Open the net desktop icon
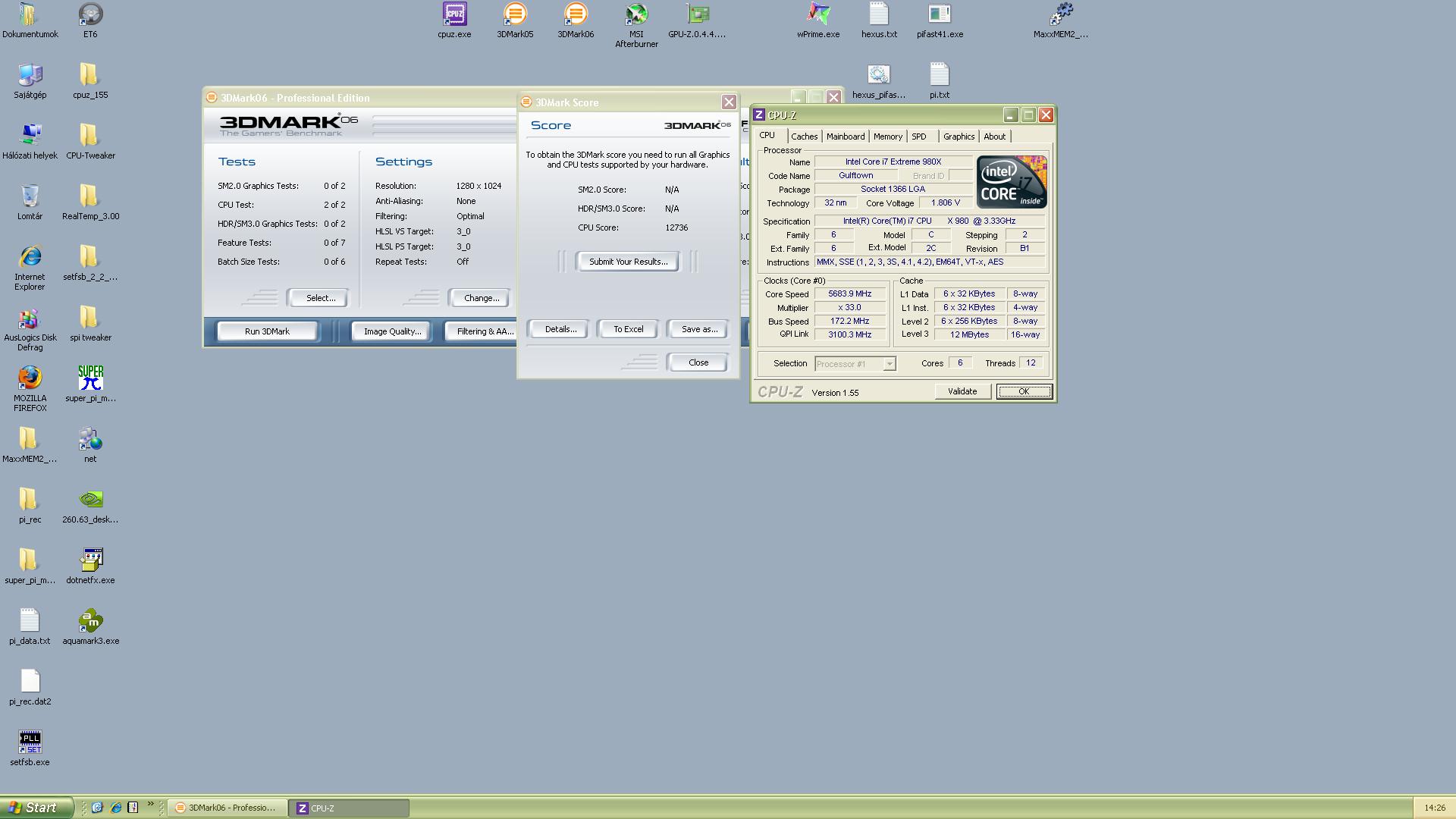 [x=90, y=444]
